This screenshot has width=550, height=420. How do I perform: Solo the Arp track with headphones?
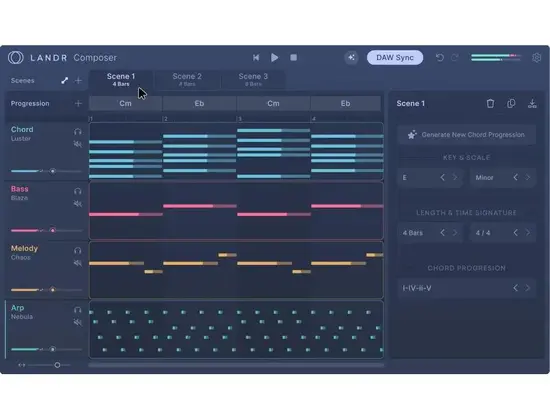[x=78, y=310]
